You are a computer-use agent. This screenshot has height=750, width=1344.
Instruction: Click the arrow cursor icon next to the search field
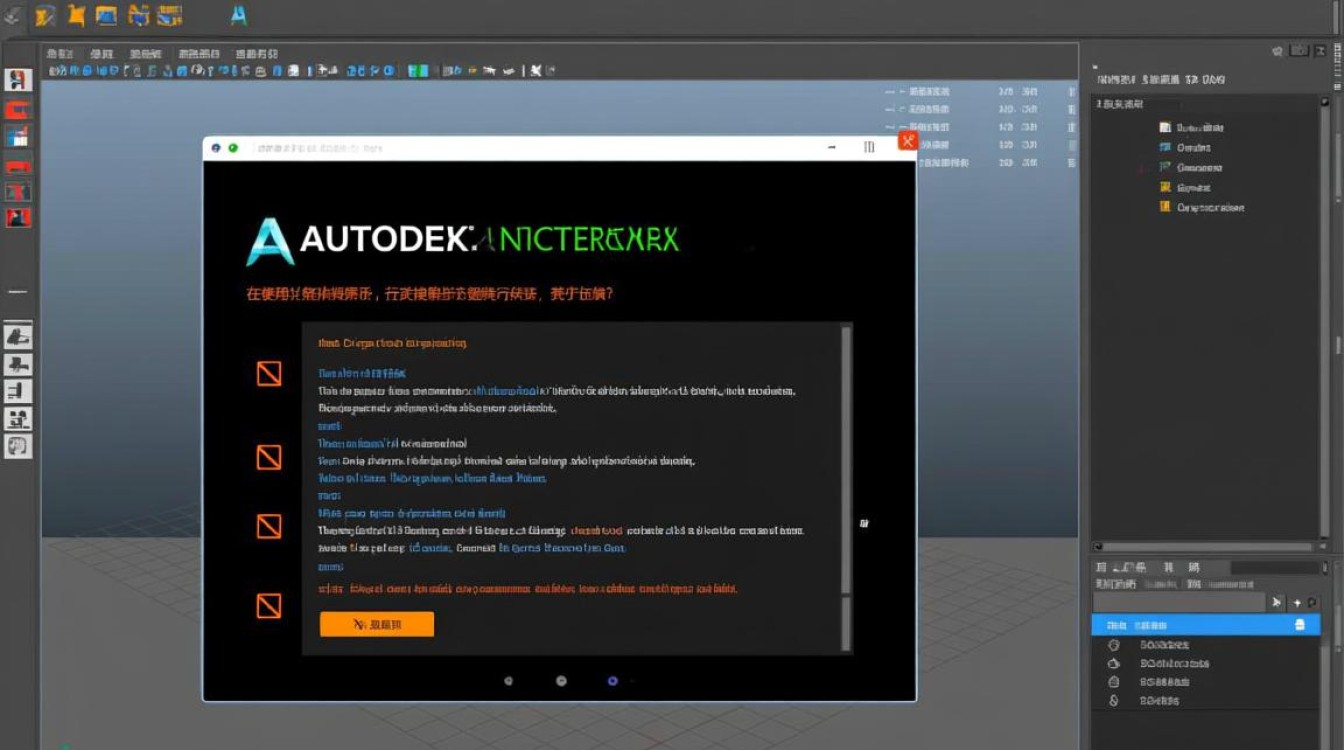pyautogui.click(x=1277, y=602)
